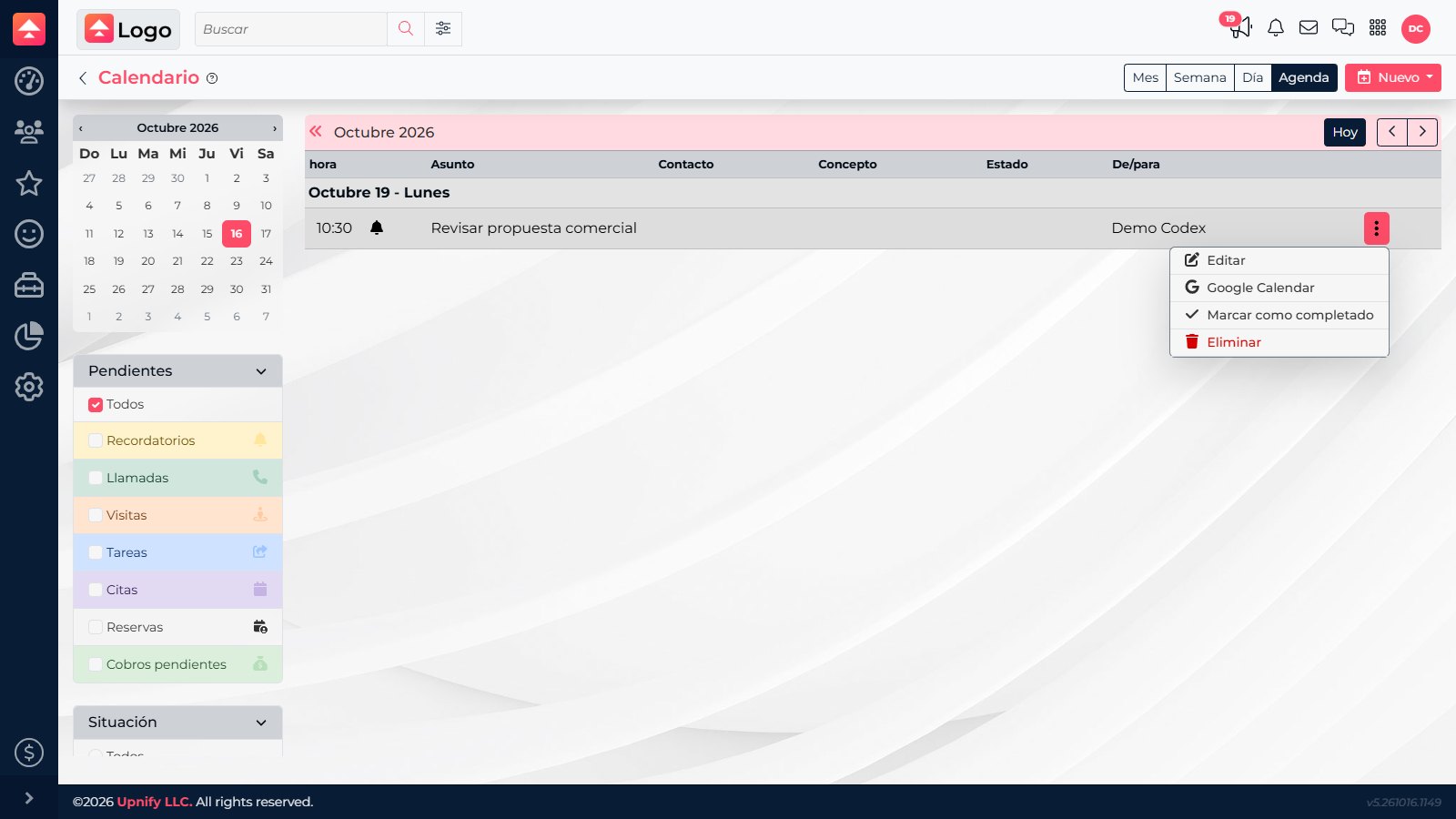The height and width of the screenshot is (819, 1456).
Task: Go to previous agenda period arrow
Action: [x=1392, y=132]
